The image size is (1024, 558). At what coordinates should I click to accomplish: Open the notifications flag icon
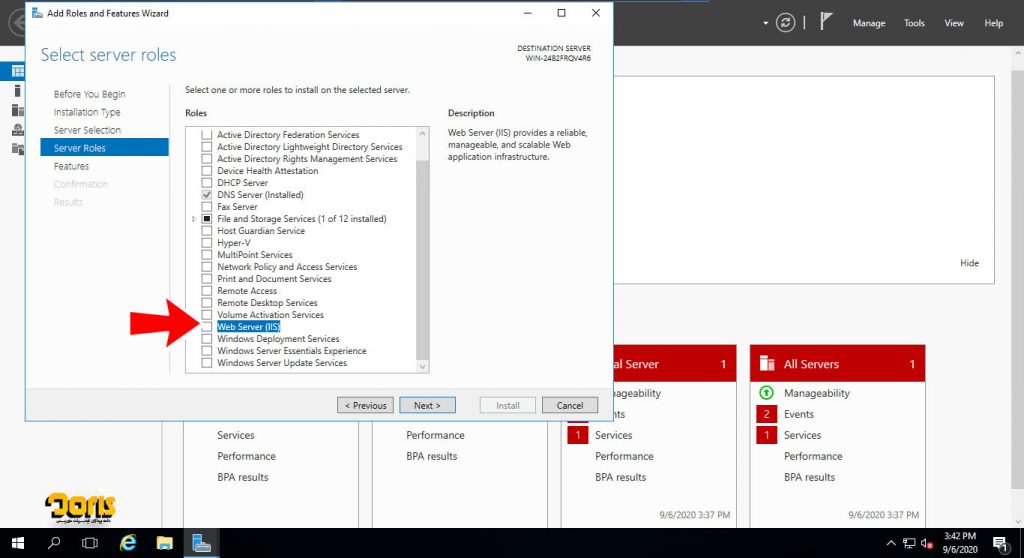pyautogui.click(x=826, y=22)
